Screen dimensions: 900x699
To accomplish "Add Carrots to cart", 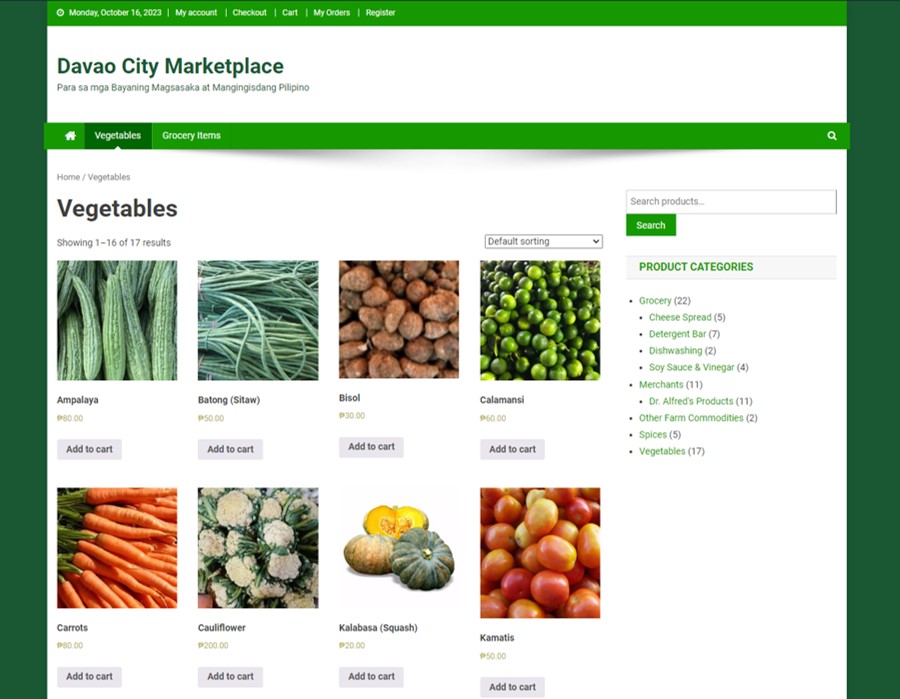I will coord(89,677).
